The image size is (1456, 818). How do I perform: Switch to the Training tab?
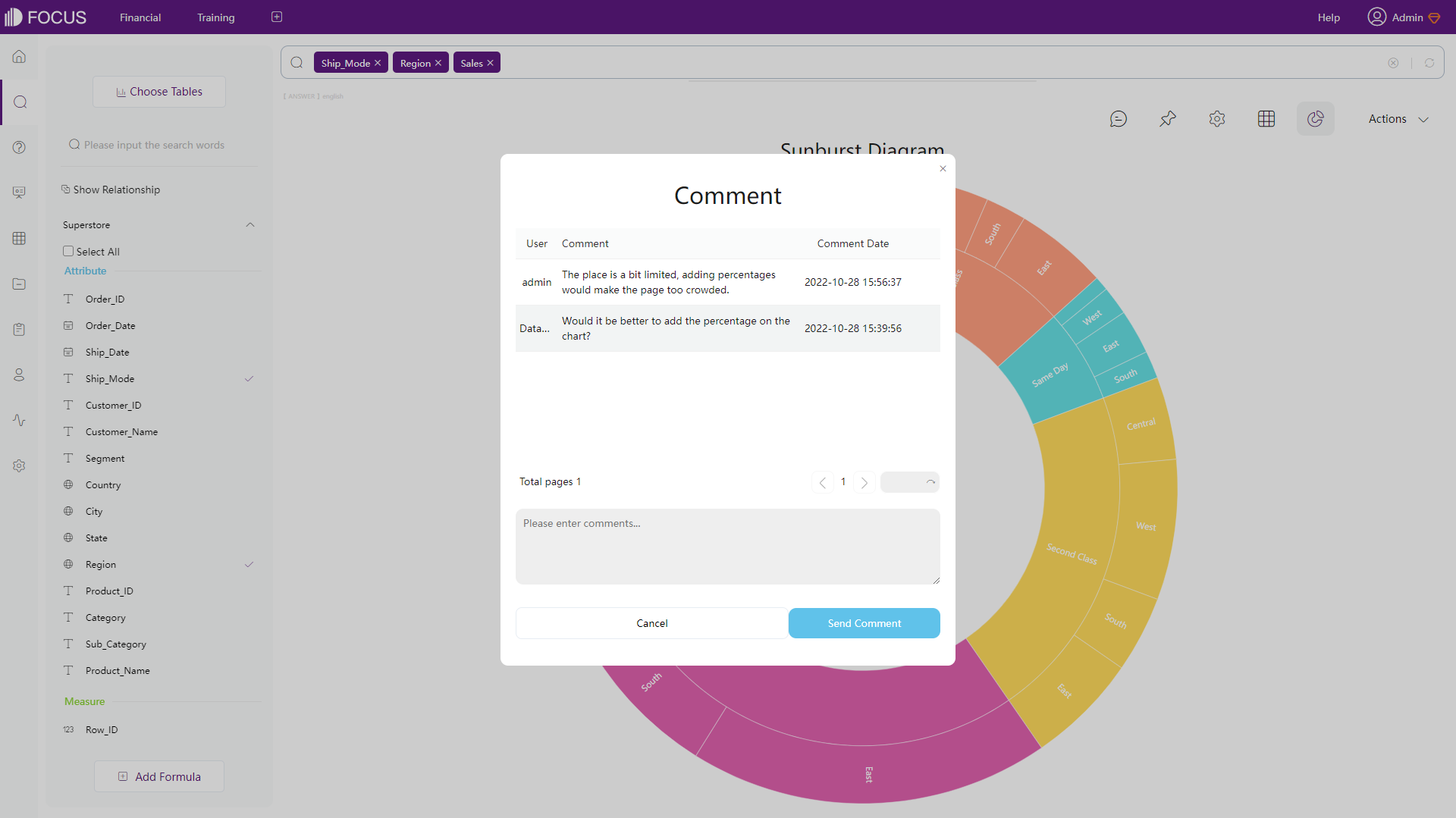click(216, 17)
